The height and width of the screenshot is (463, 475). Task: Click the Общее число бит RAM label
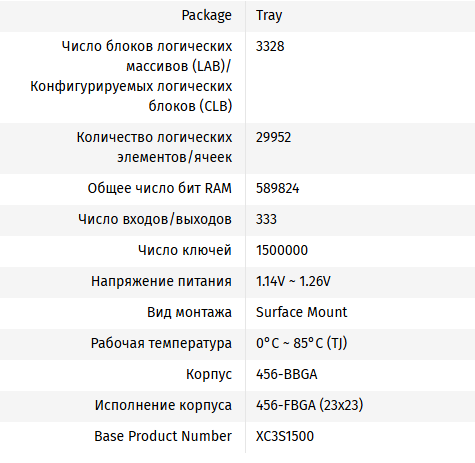pyautogui.click(x=160, y=188)
